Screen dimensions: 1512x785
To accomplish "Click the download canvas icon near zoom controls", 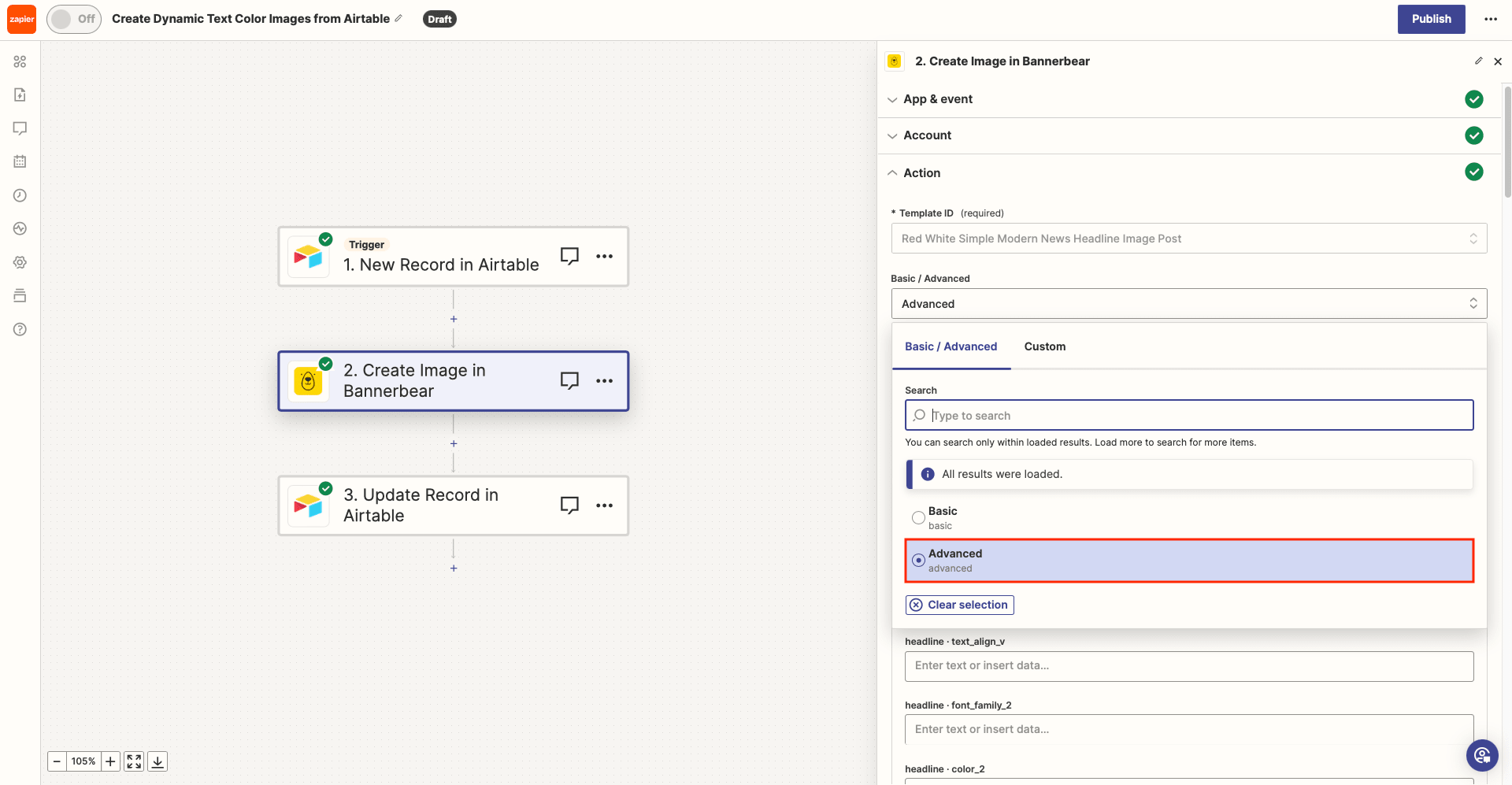I will [157, 761].
